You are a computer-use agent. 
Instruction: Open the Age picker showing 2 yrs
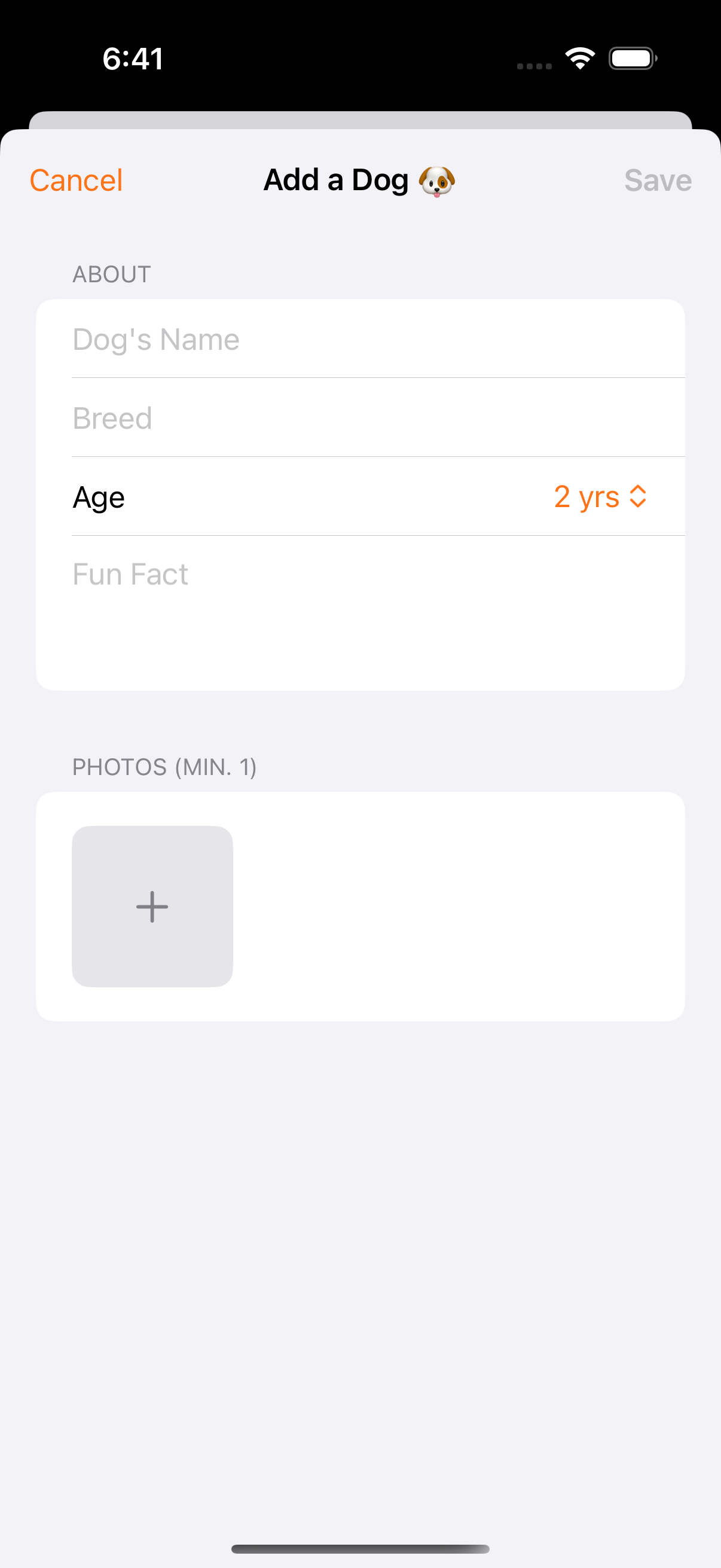[x=600, y=496]
